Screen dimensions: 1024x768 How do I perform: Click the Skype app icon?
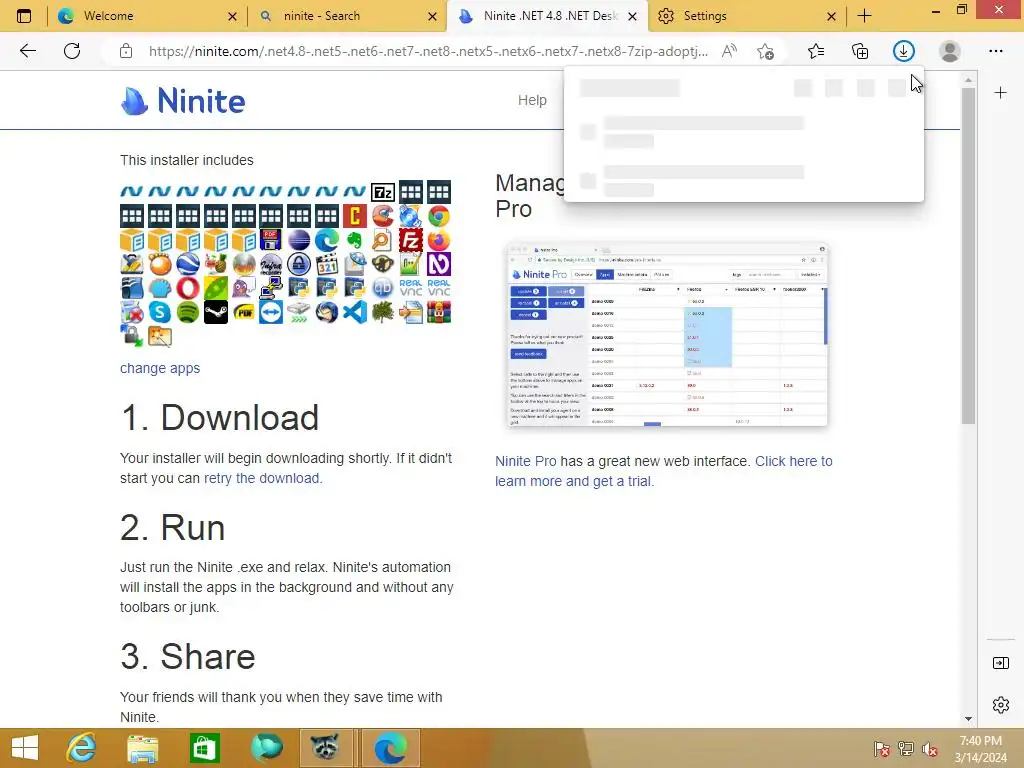tap(159, 312)
